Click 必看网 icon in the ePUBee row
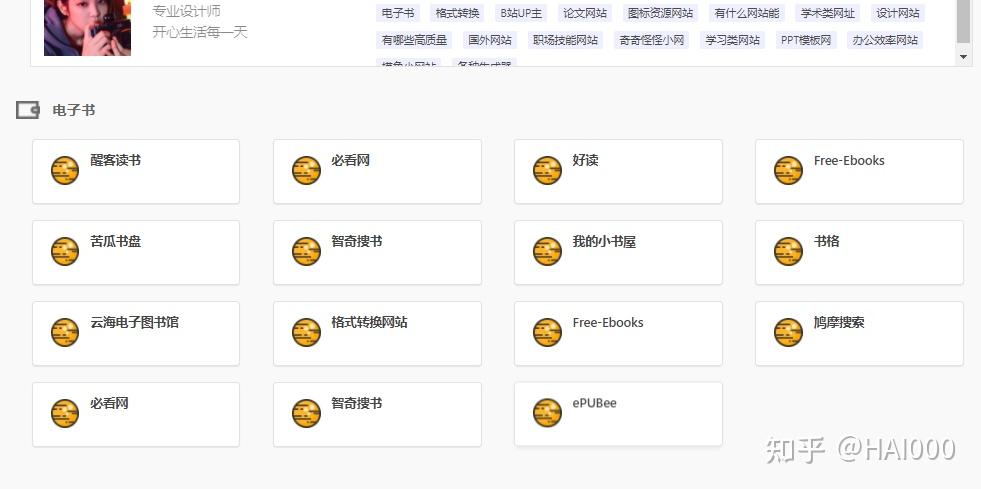The image size is (981, 489). [x=65, y=413]
